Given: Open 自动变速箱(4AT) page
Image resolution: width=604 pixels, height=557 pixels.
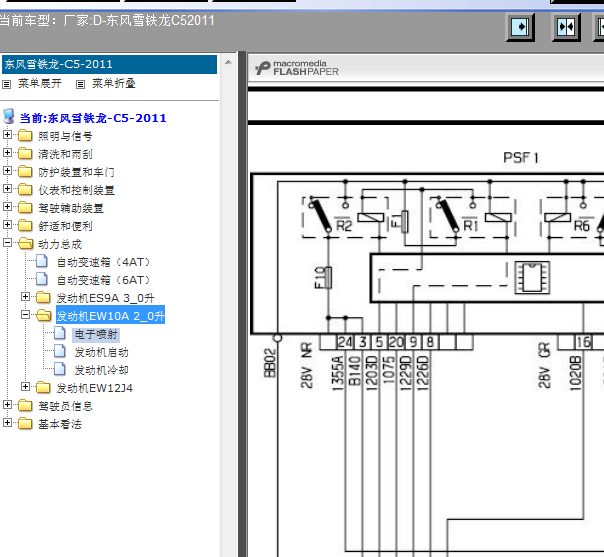Looking at the screenshot, I should 103,262.
